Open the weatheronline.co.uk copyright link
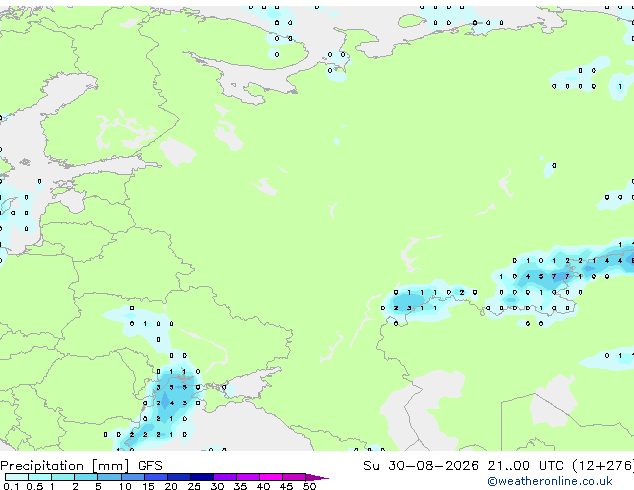Viewport: 634px width, 490px height. point(550,481)
